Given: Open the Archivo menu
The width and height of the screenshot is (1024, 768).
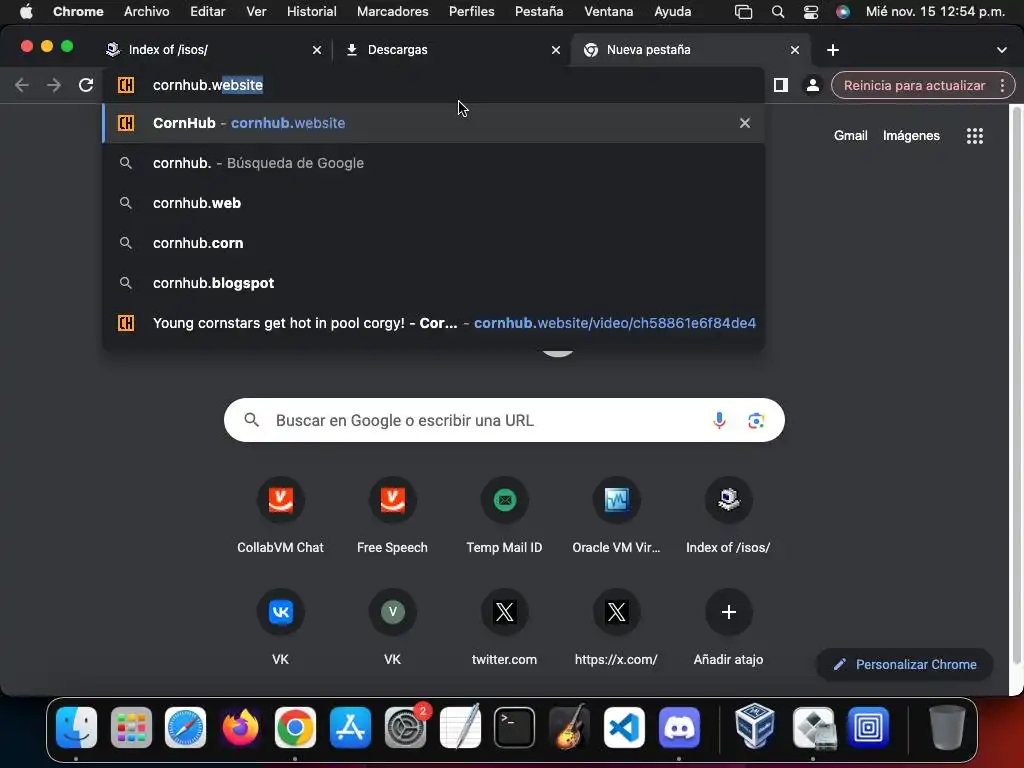Looking at the screenshot, I should pos(146,12).
